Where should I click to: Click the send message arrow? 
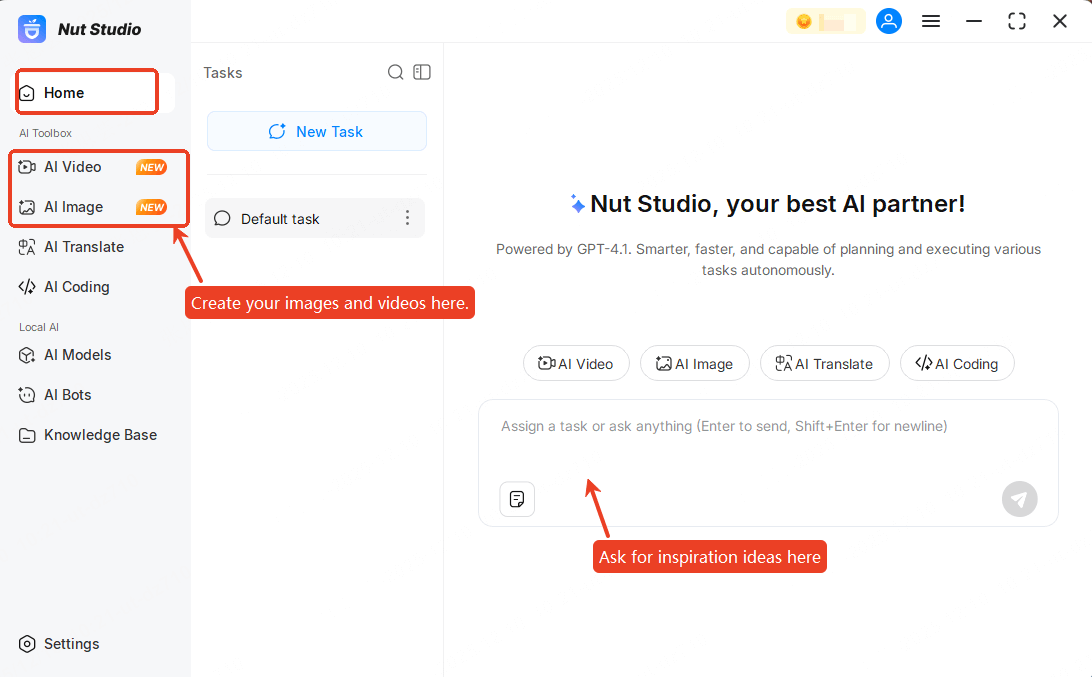point(1019,499)
